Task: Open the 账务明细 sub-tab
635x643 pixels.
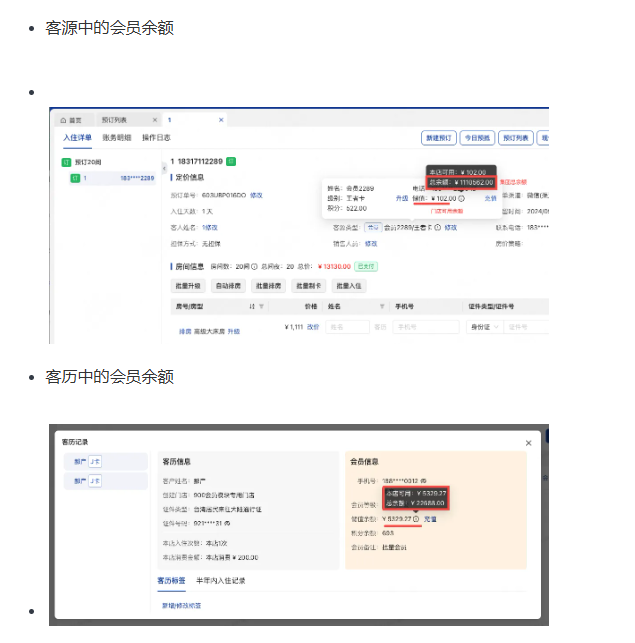Action: point(116,138)
